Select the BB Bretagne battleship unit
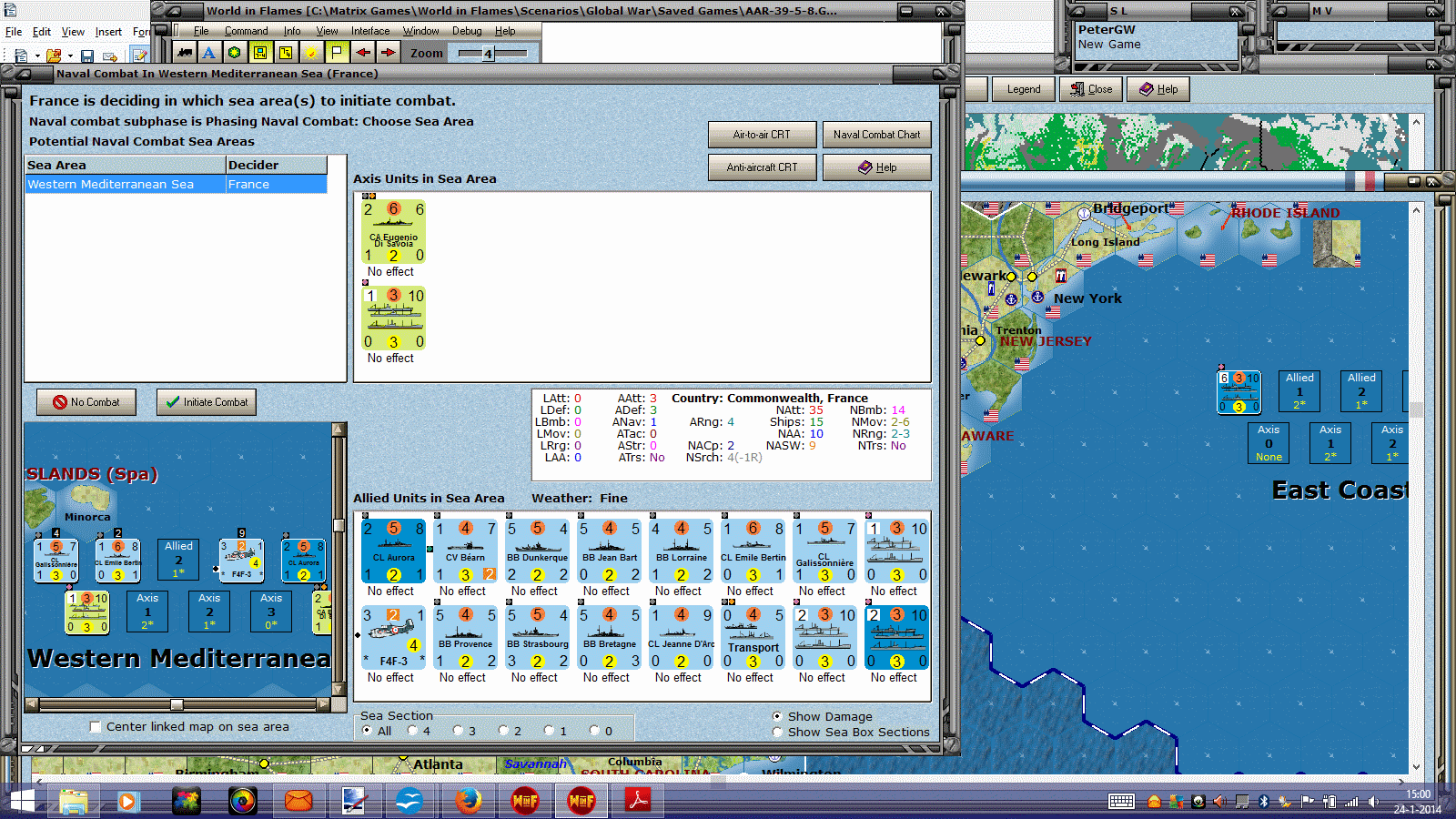The width and height of the screenshot is (1456, 819). [610, 638]
